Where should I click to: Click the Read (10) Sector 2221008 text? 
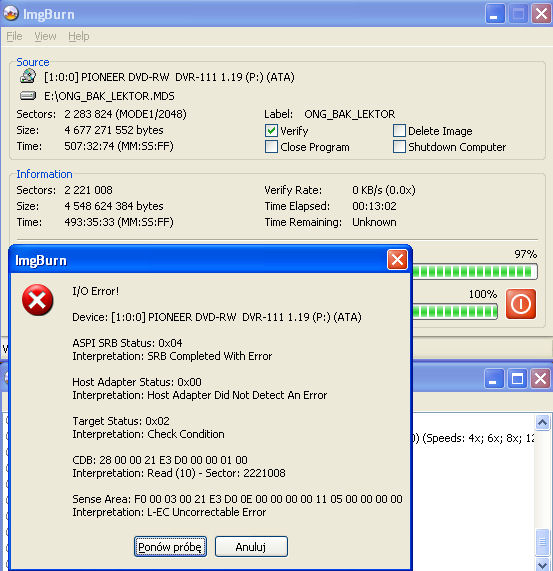216,473
